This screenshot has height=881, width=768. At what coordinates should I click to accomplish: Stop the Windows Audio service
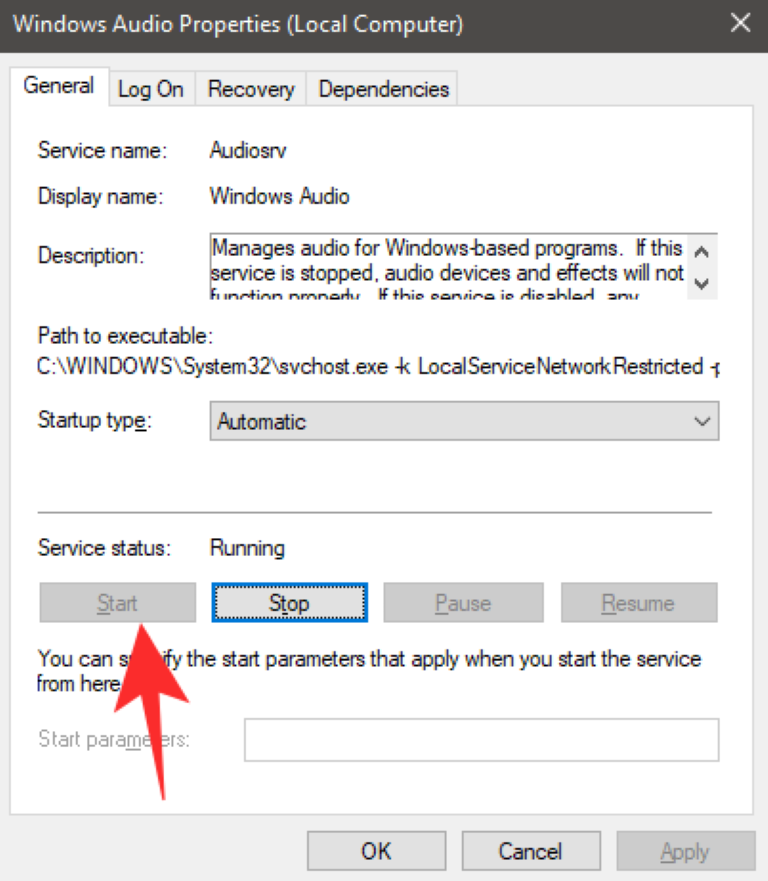(289, 603)
